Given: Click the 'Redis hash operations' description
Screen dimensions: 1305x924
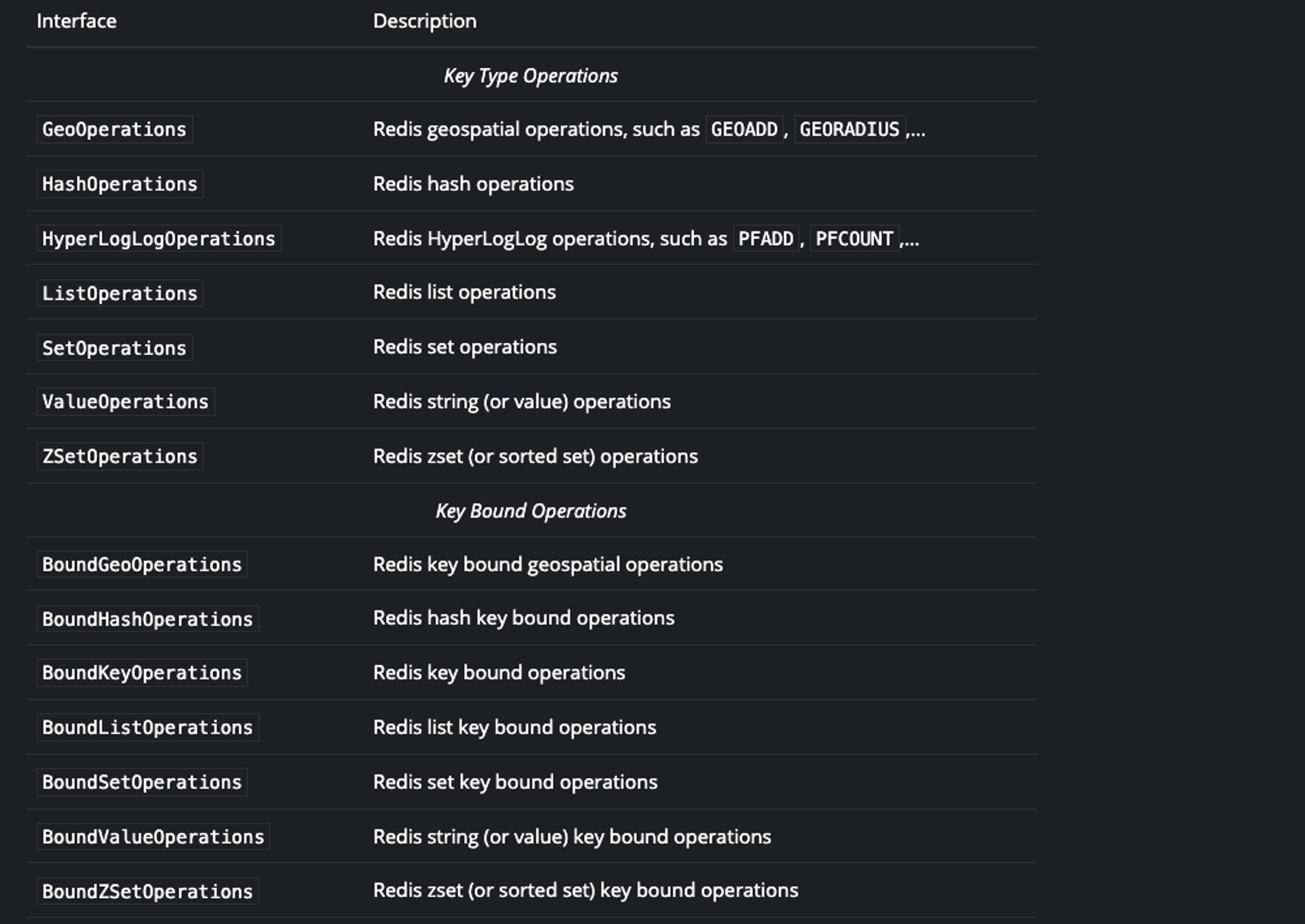Looking at the screenshot, I should point(474,184).
